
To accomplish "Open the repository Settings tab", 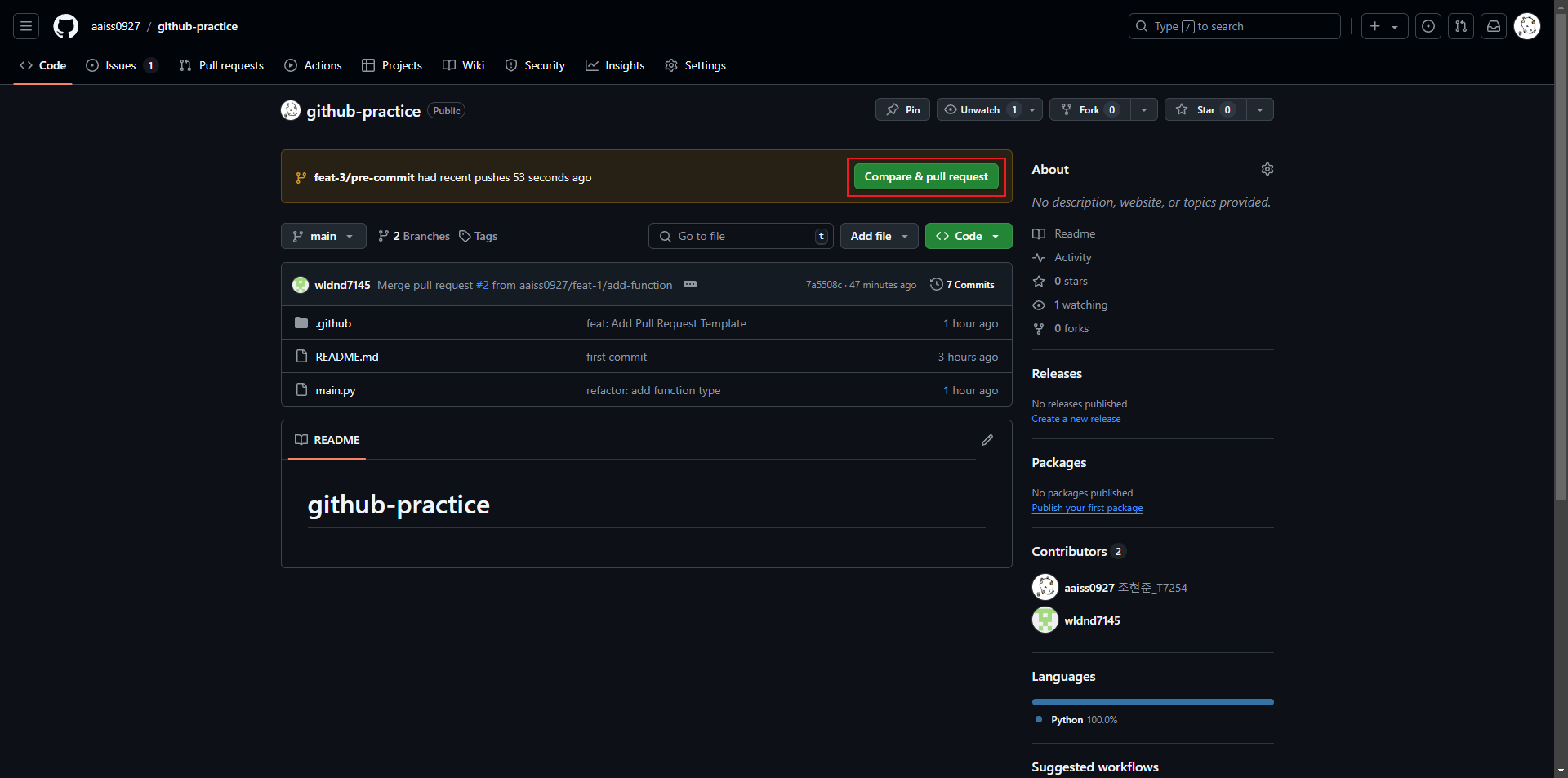I will coord(696,65).
